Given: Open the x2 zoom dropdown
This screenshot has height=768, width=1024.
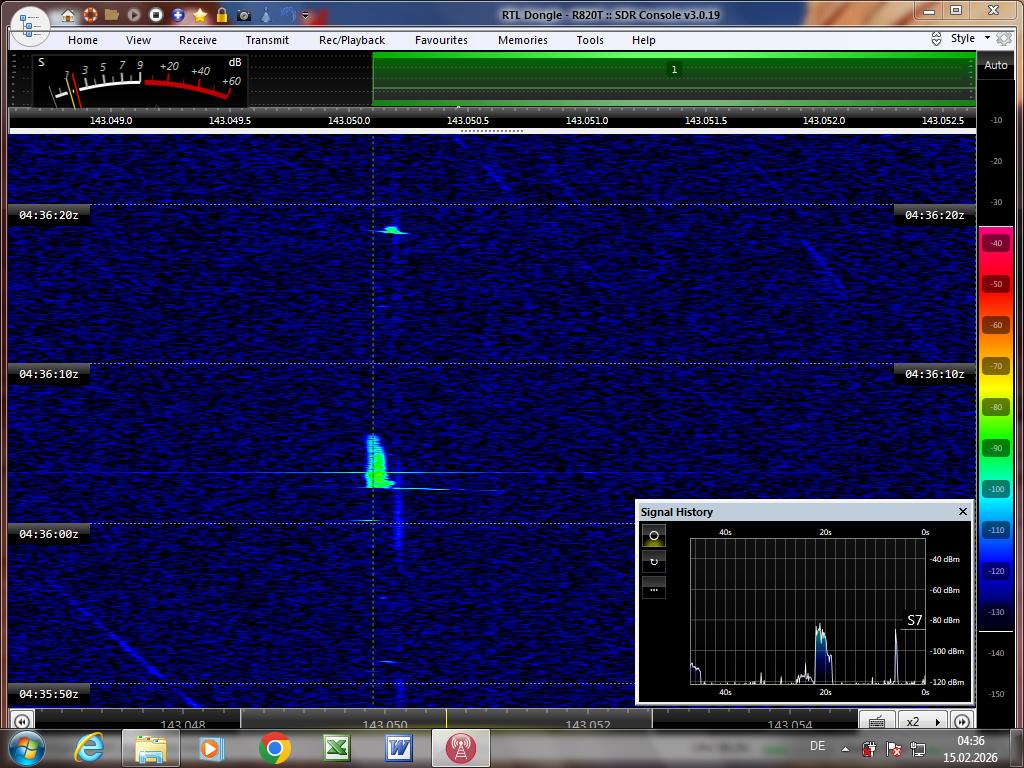Looking at the screenshot, I should pos(923,721).
